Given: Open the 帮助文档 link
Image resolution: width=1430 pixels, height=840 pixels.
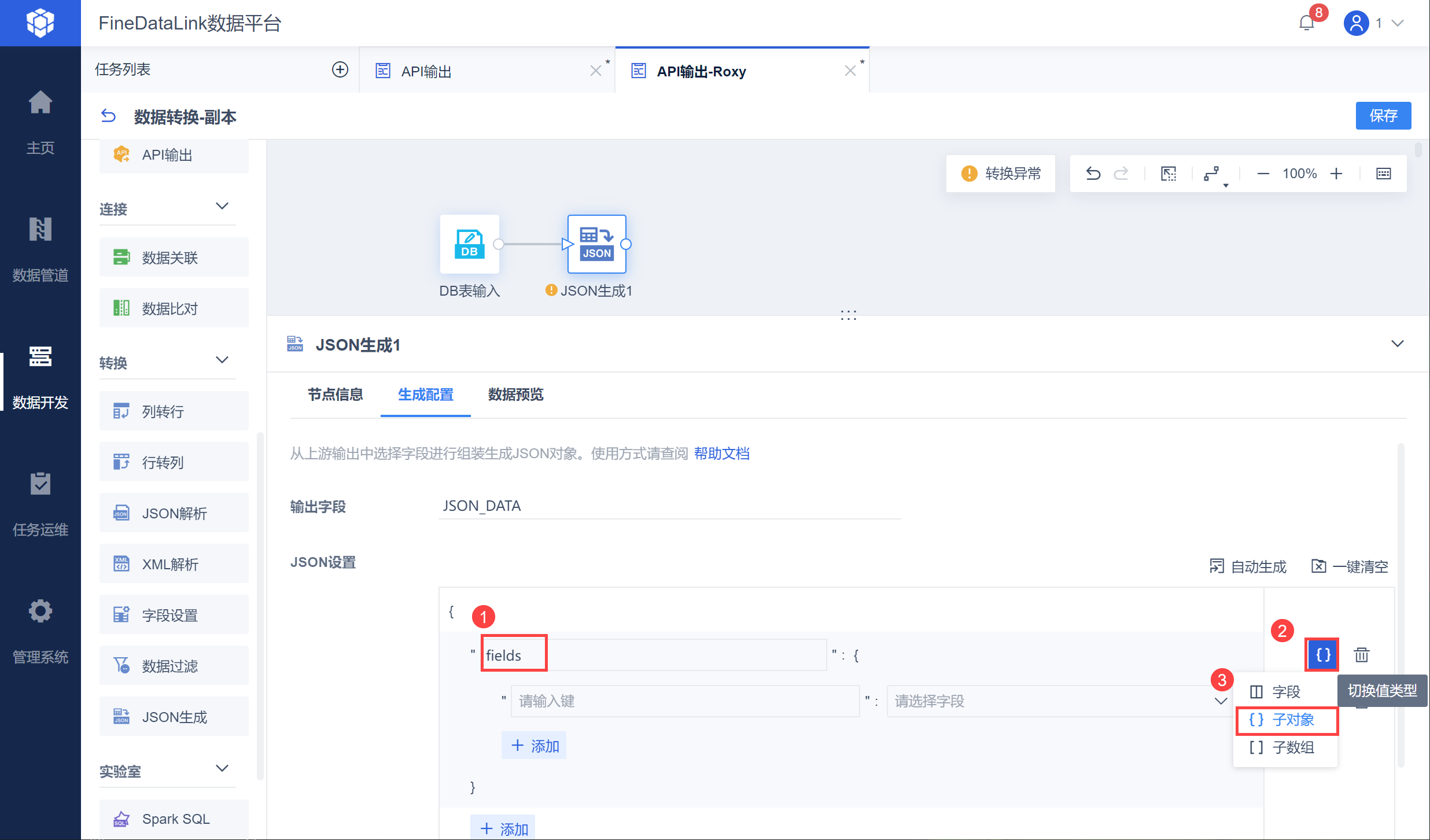Looking at the screenshot, I should [x=721, y=454].
